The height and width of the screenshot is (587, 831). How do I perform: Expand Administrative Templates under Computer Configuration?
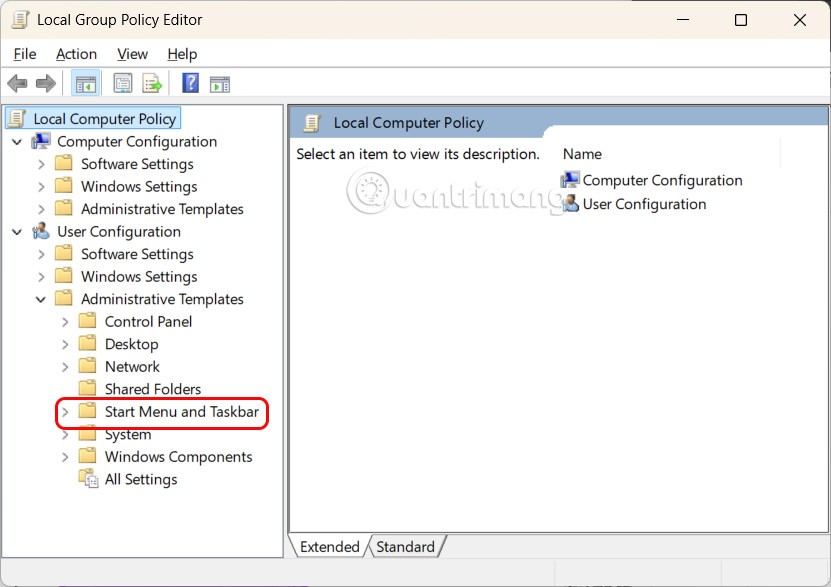click(x=41, y=209)
